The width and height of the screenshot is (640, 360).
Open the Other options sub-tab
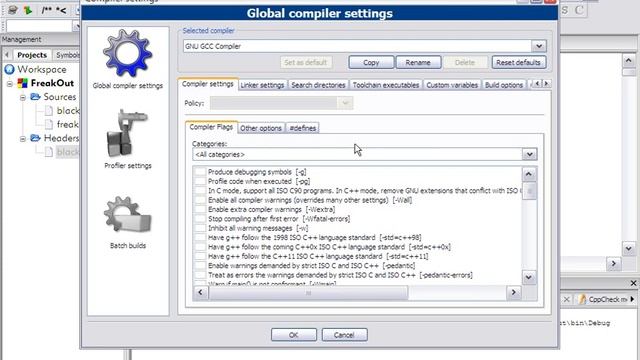coord(261,128)
